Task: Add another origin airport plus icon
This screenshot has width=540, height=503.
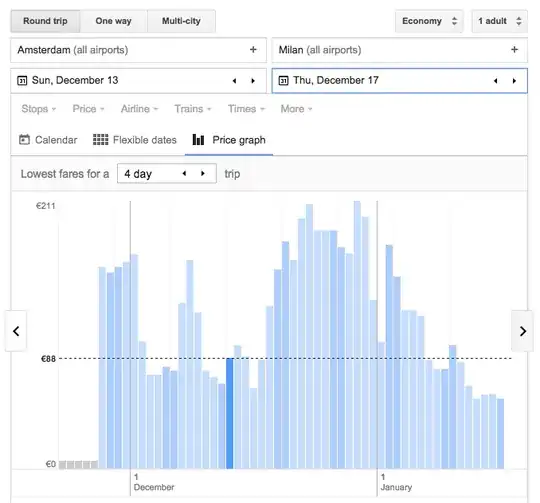Action: coord(253,50)
